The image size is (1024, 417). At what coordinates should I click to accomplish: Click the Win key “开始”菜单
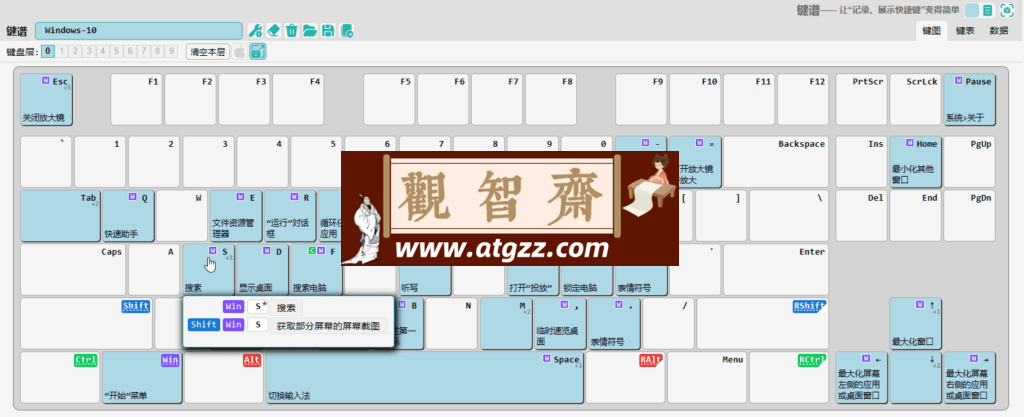142,378
